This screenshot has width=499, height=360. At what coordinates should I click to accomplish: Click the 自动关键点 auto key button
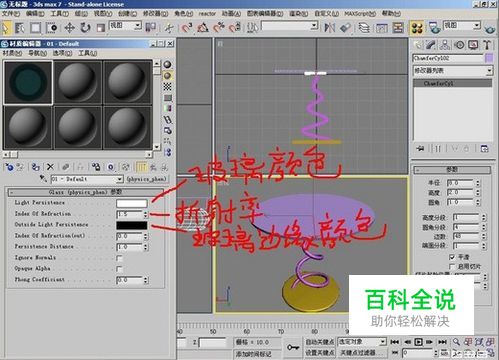[x=320, y=342]
